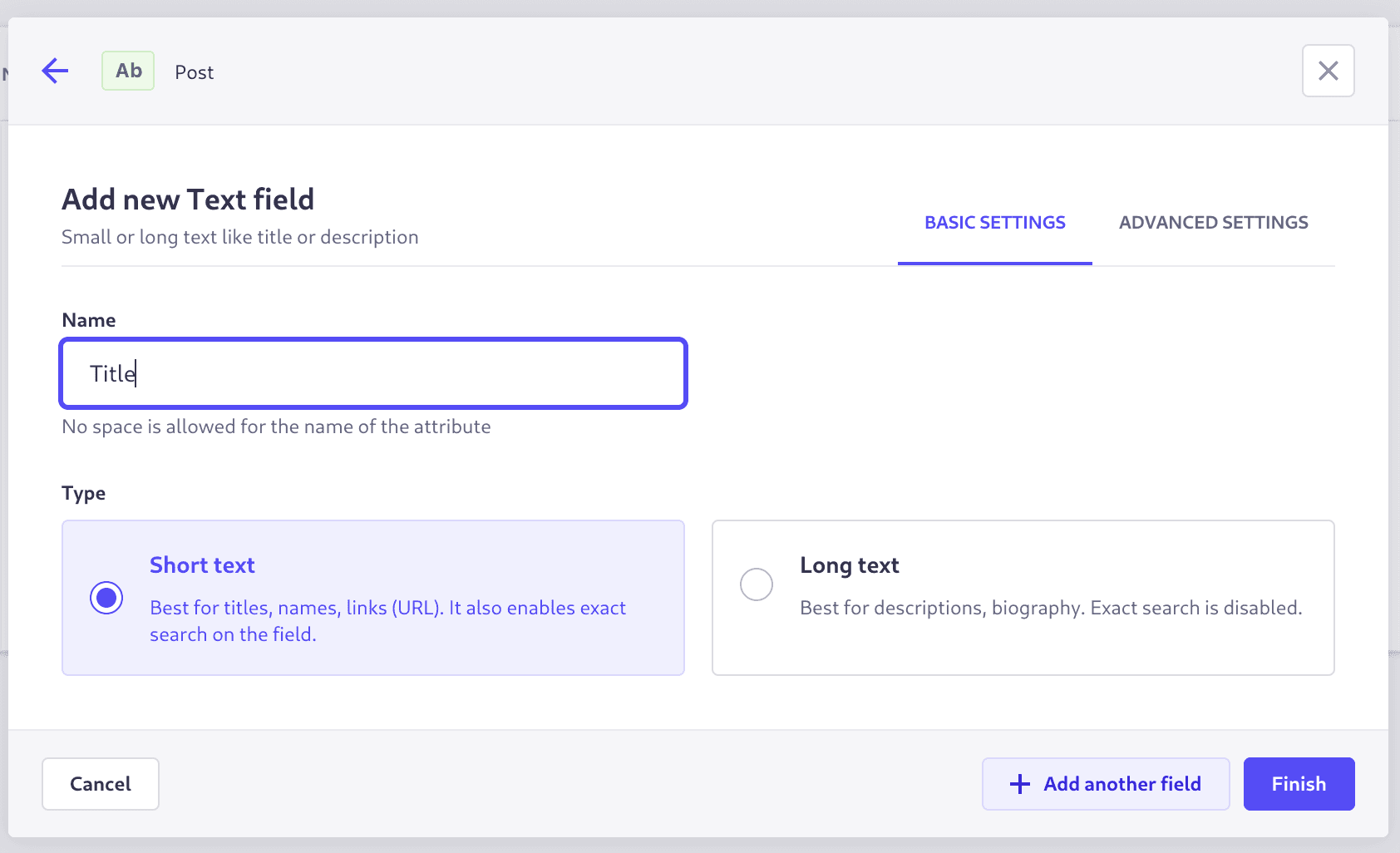Switch to the Basic Settings tab
Screen dimensions: 1400x853
[x=994, y=223]
